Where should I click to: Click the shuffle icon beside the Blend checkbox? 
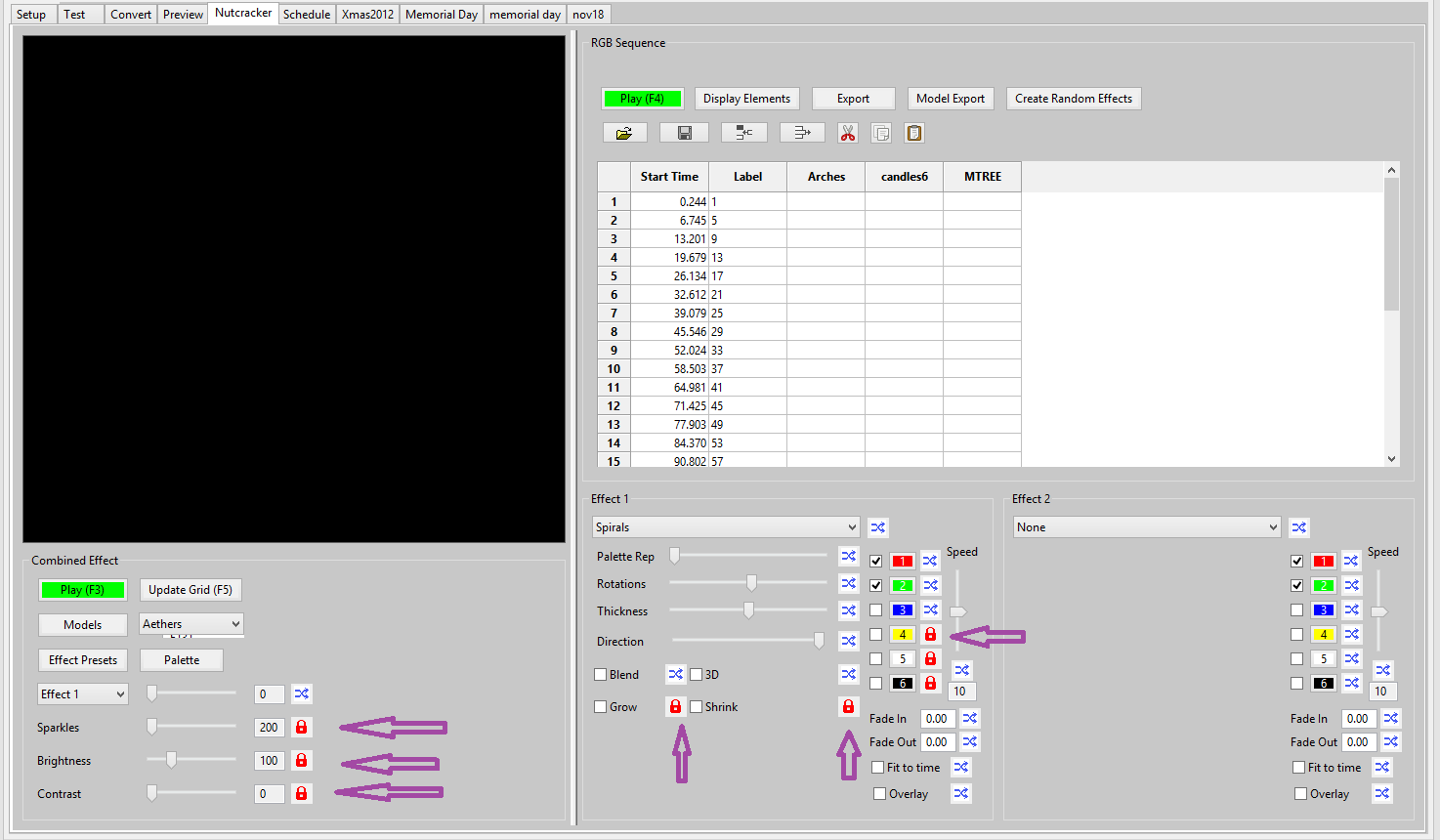pos(676,674)
